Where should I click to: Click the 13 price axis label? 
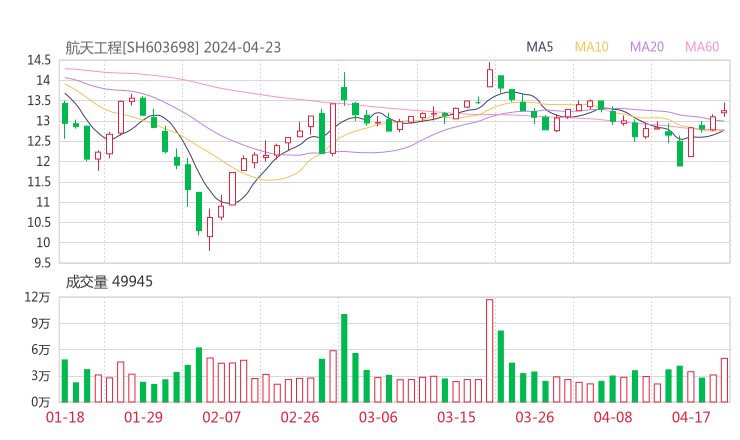click(43, 121)
